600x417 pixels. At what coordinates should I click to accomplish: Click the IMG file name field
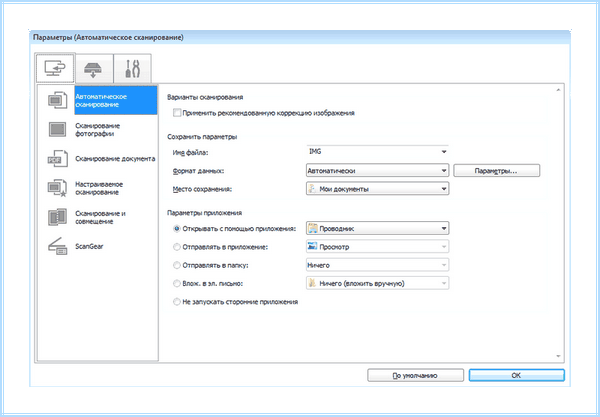(377, 152)
